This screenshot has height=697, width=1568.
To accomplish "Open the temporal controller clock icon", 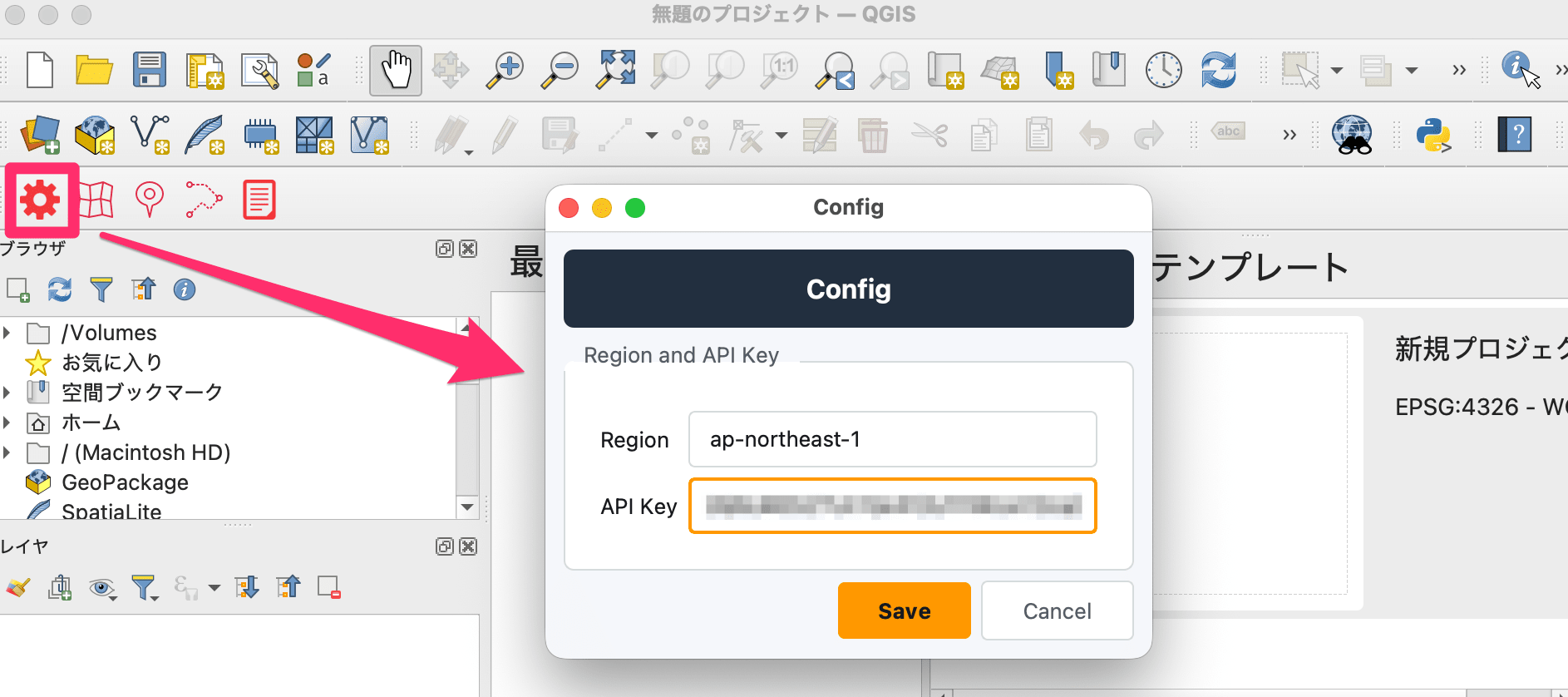I will (x=1163, y=70).
